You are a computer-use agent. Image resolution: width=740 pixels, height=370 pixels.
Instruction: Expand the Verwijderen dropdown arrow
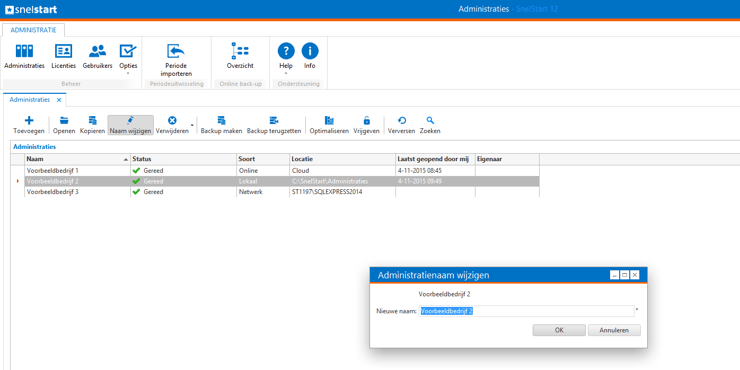coord(192,125)
